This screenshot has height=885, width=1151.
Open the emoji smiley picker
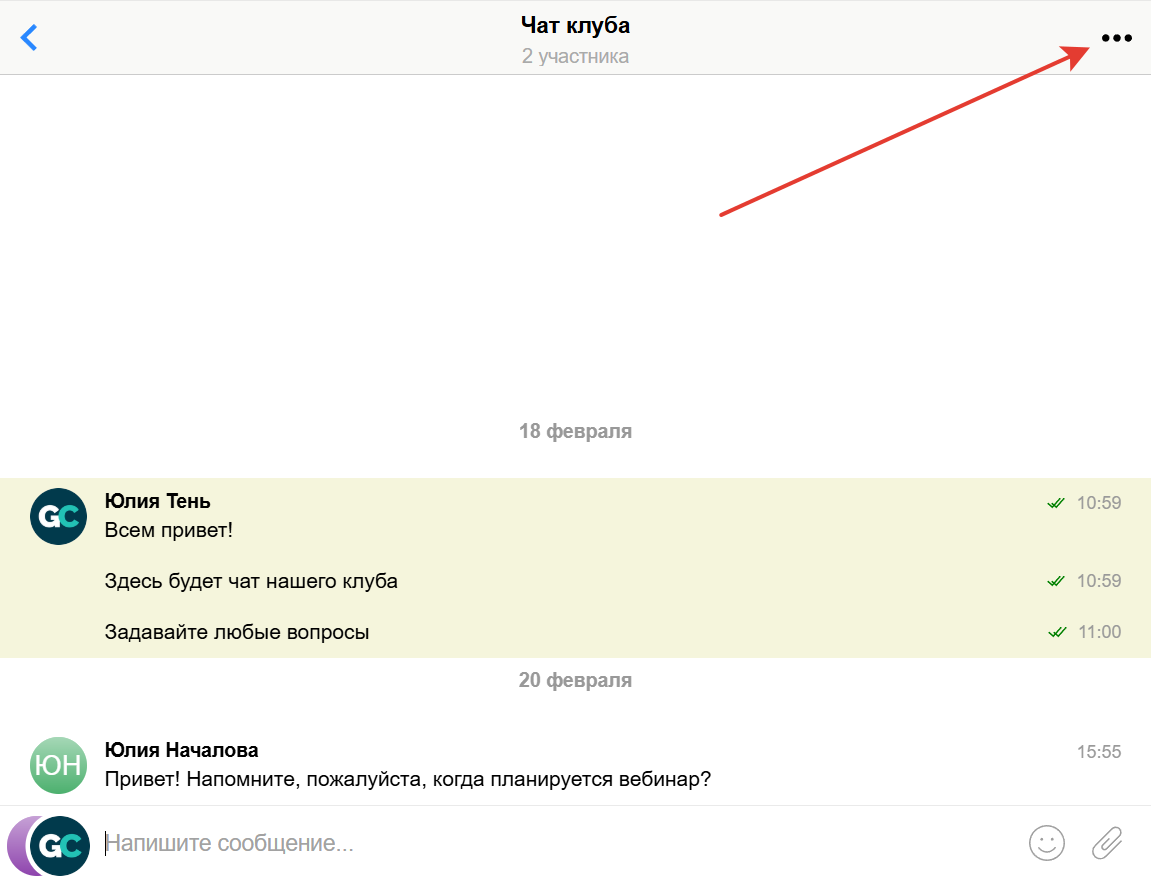1047,843
